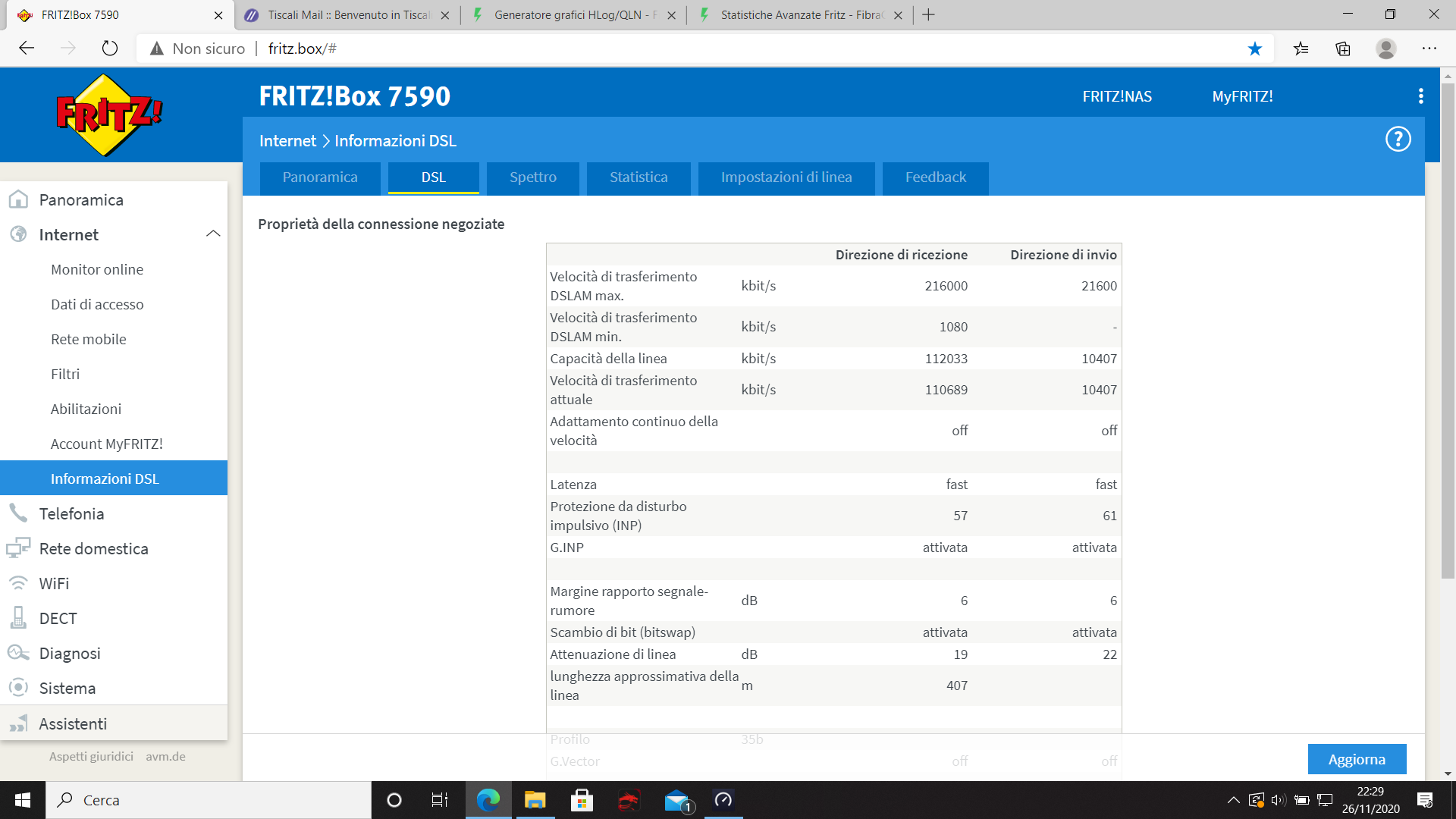Open the browser favorites list icon
Viewport: 1456px width, 819px height.
point(1301,49)
